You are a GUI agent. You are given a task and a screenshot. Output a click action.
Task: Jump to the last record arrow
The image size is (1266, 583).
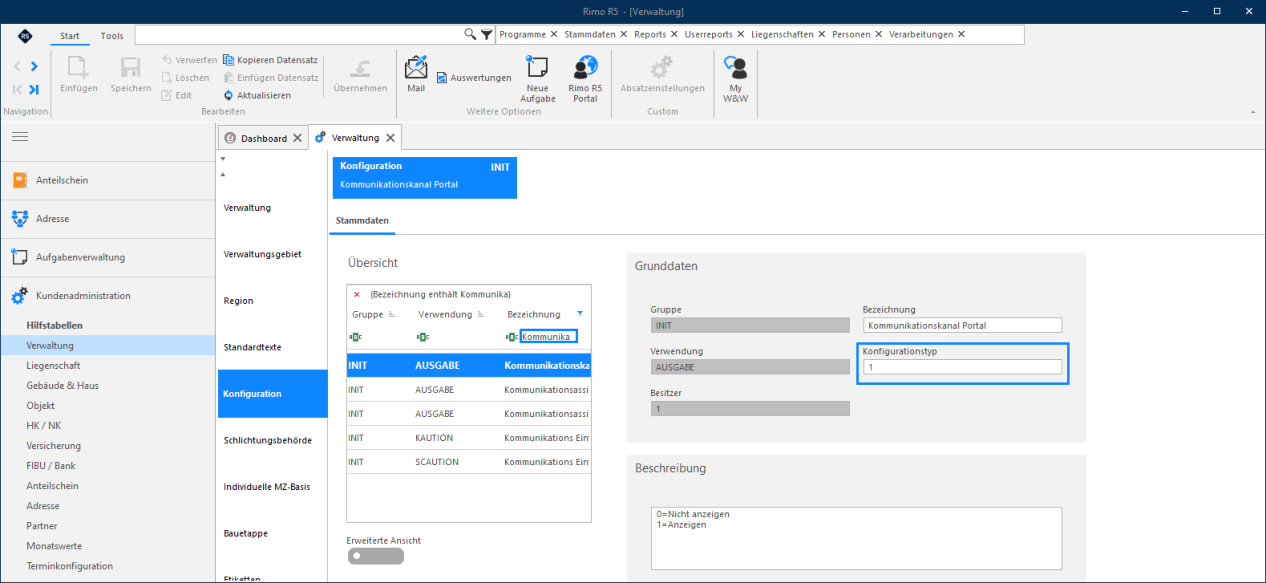pos(34,89)
